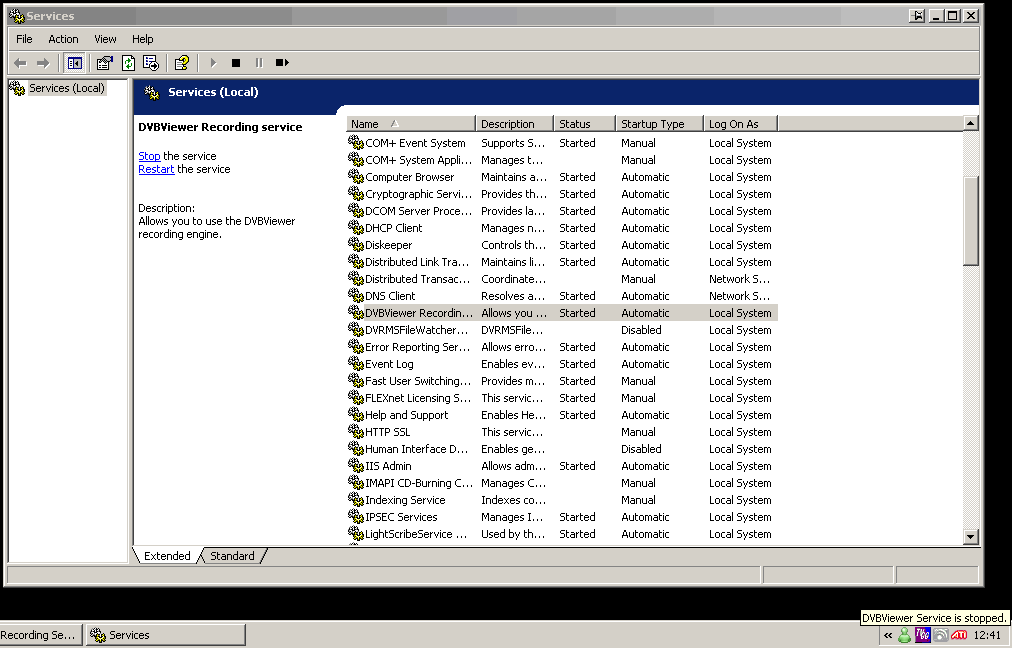
Task: Switch to the Standard tab
Action: point(232,556)
